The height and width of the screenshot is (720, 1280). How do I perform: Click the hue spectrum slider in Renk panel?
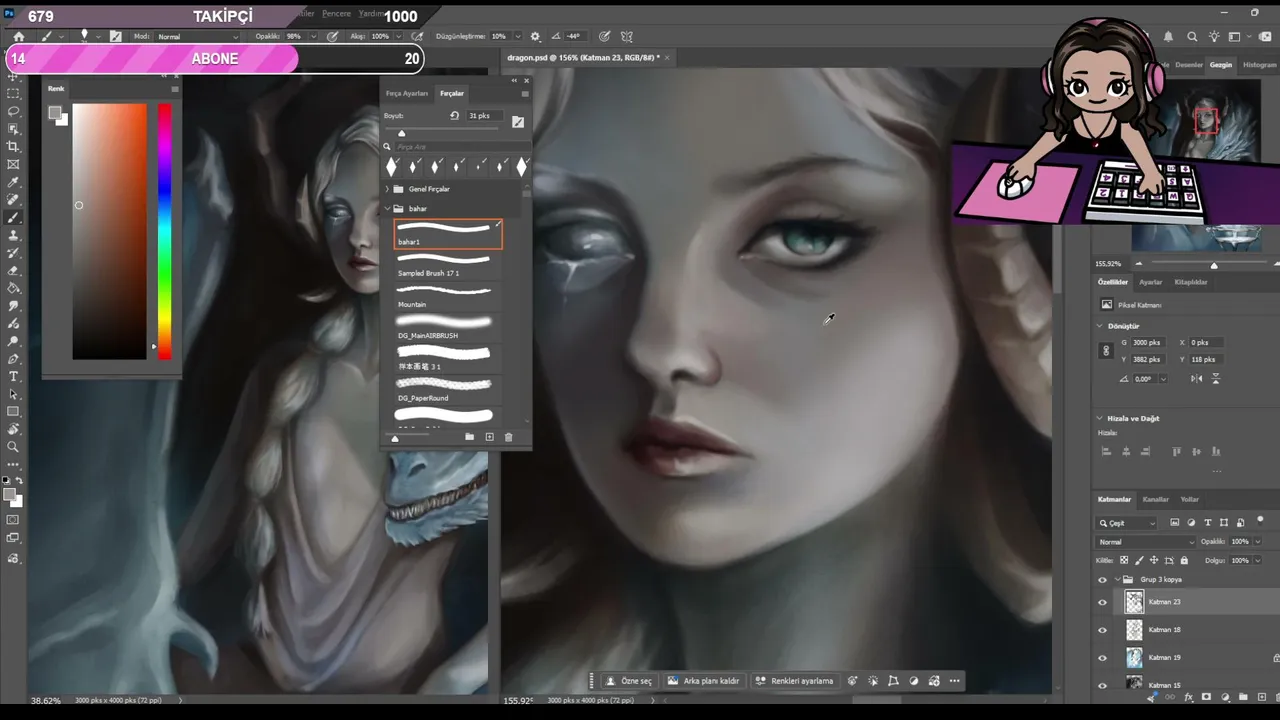pos(164,231)
